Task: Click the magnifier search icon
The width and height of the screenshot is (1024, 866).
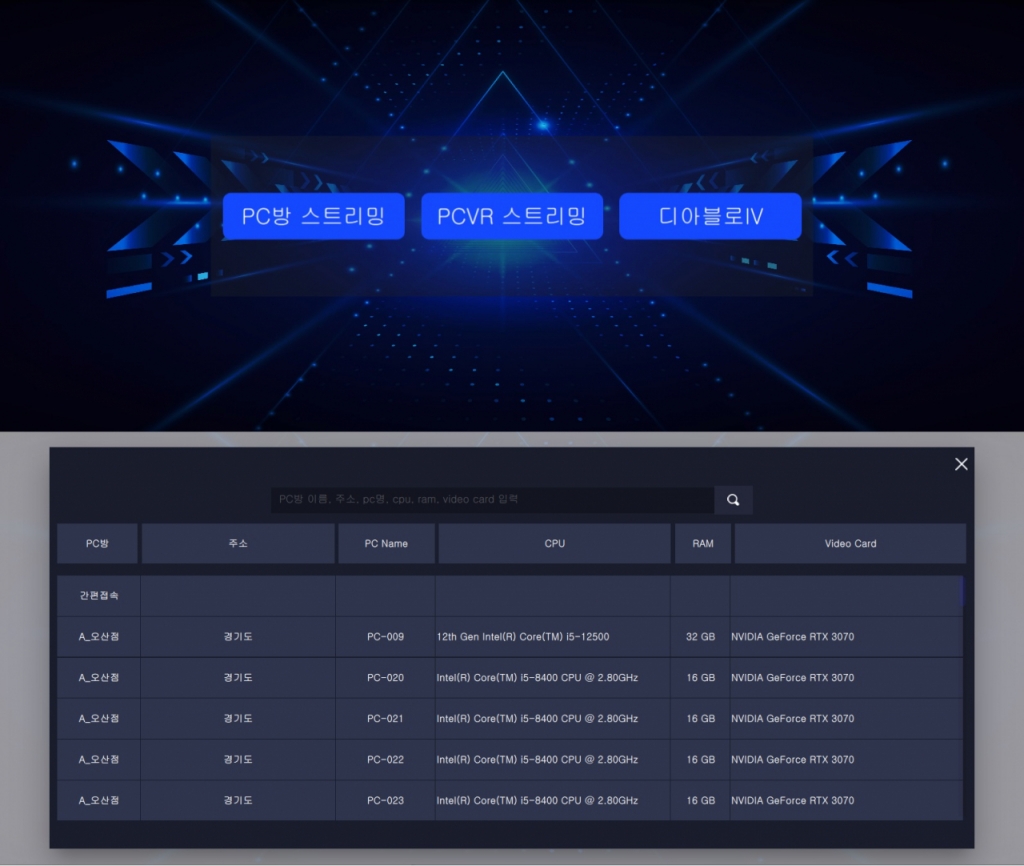Action: (x=733, y=500)
